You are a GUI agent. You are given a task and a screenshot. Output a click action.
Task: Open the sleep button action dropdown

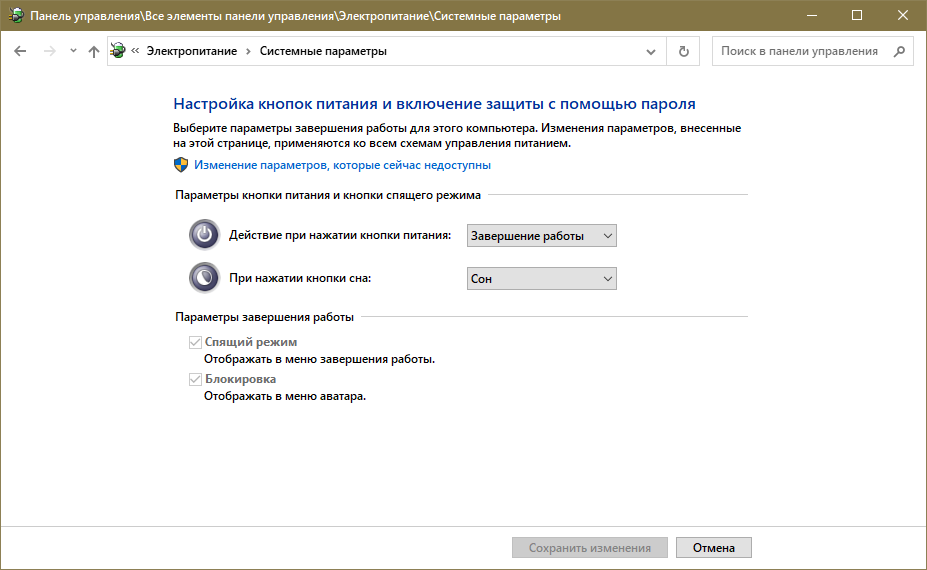[542, 279]
